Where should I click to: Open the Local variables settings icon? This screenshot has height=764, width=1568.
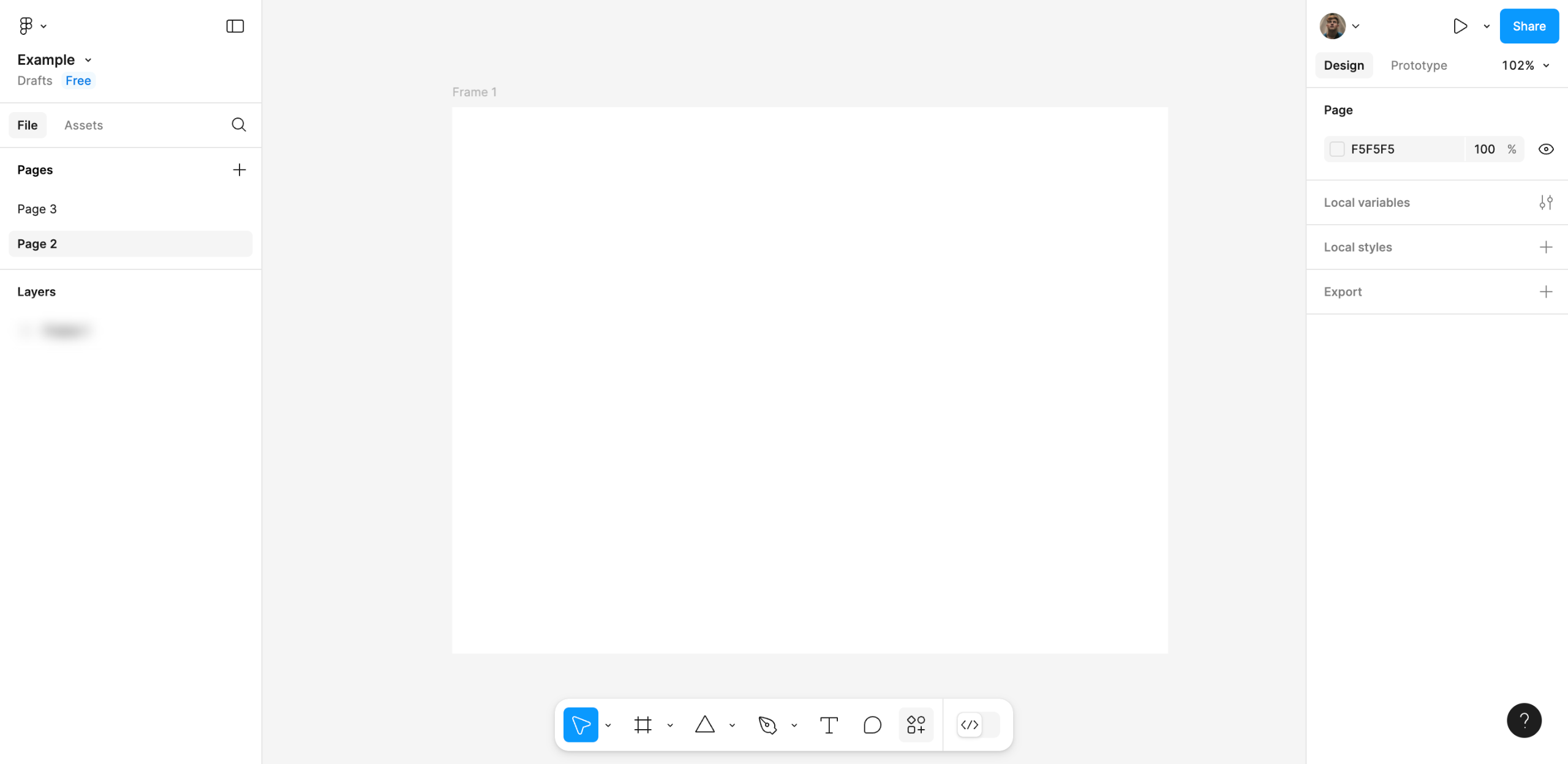(x=1545, y=203)
